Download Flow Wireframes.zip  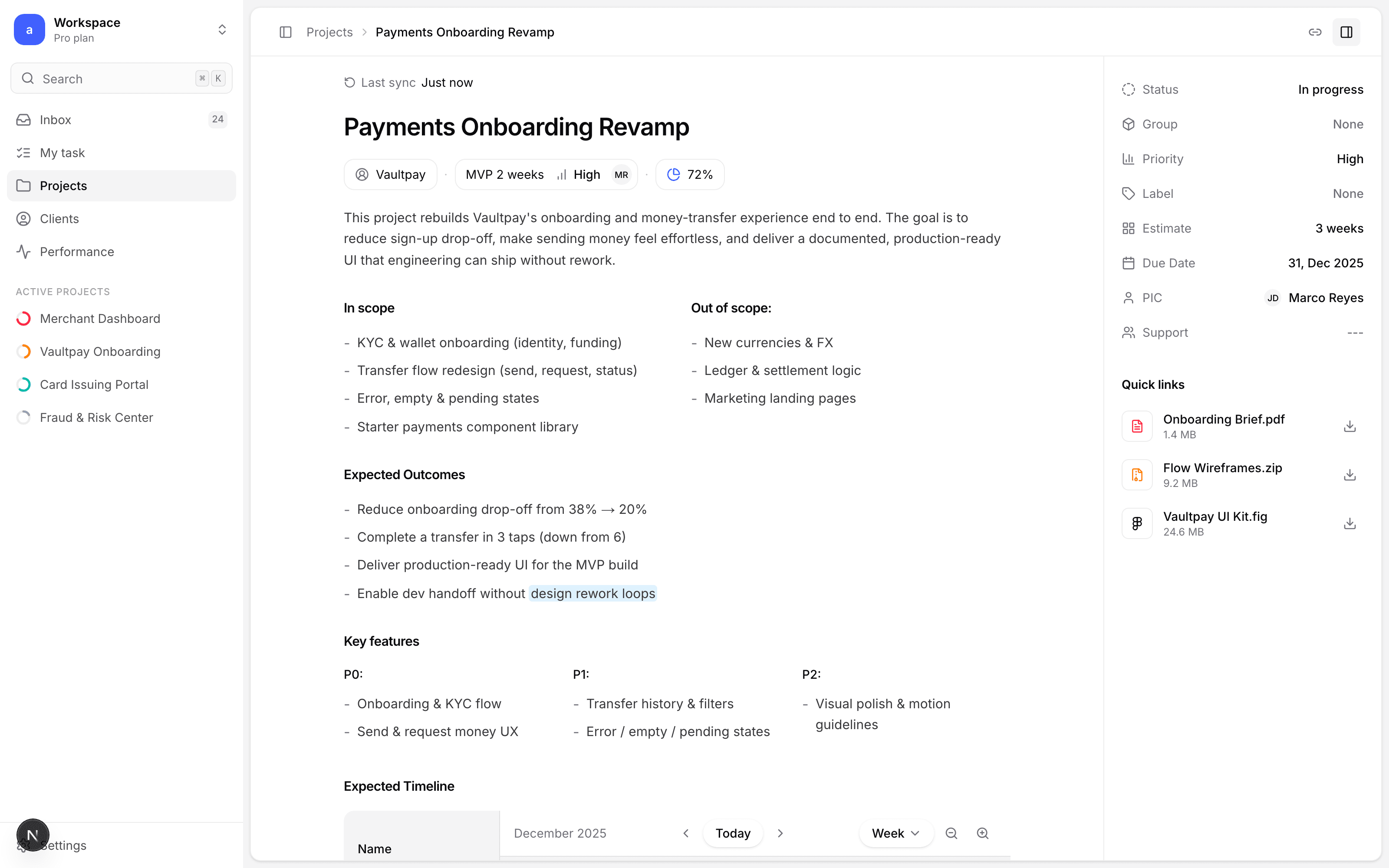(1350, 475)
